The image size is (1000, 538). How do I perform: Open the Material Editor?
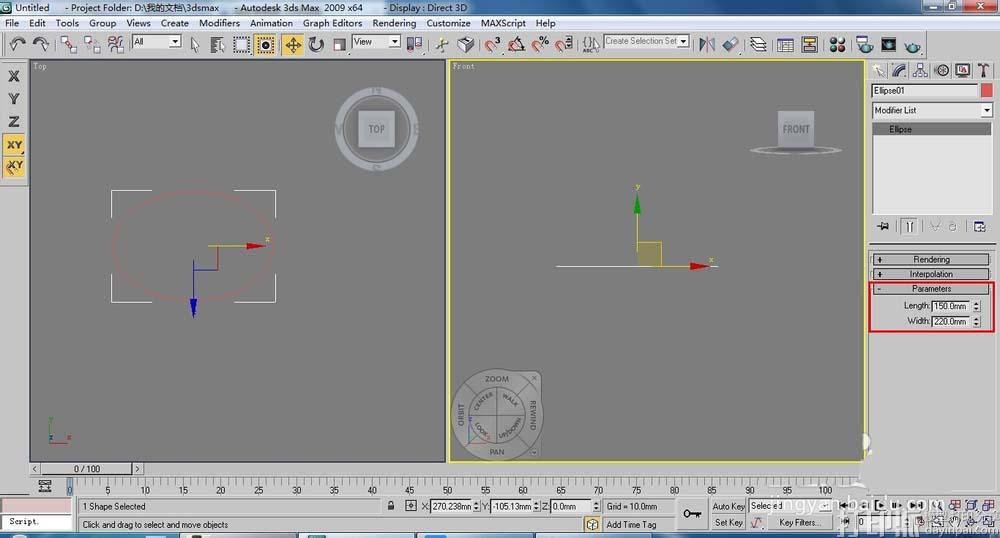point(838,44)
